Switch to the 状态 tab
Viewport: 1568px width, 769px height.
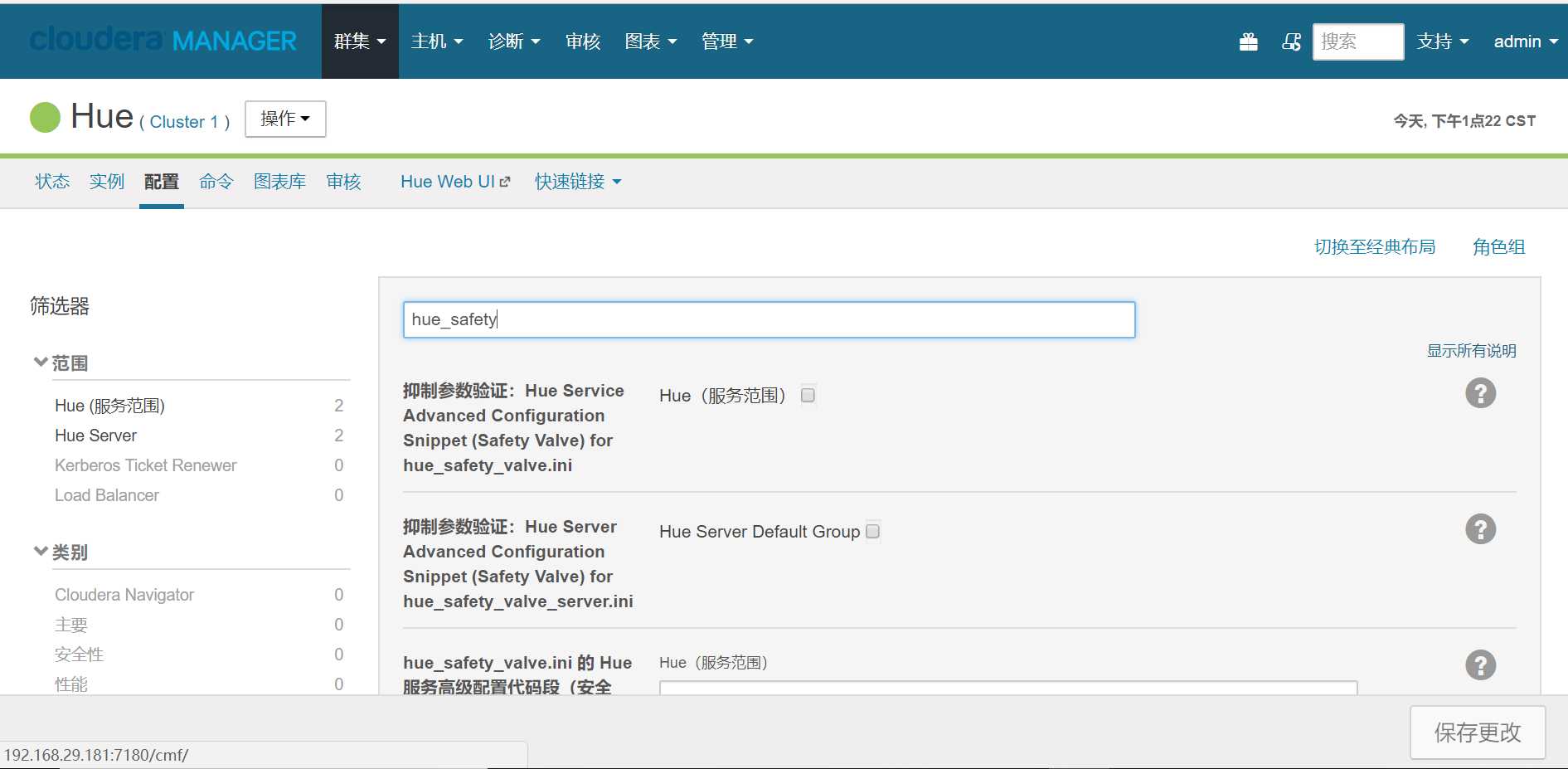pos(52,182)
